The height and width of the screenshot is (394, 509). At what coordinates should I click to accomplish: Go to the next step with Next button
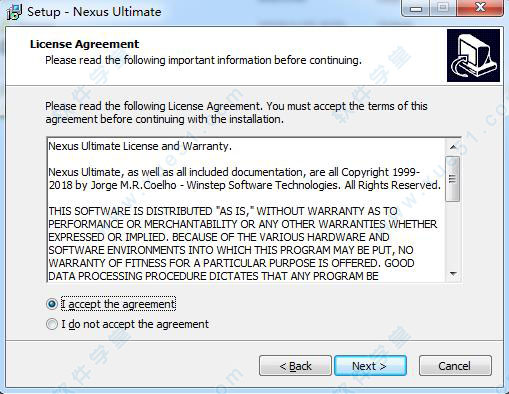[x=370, y=366]
